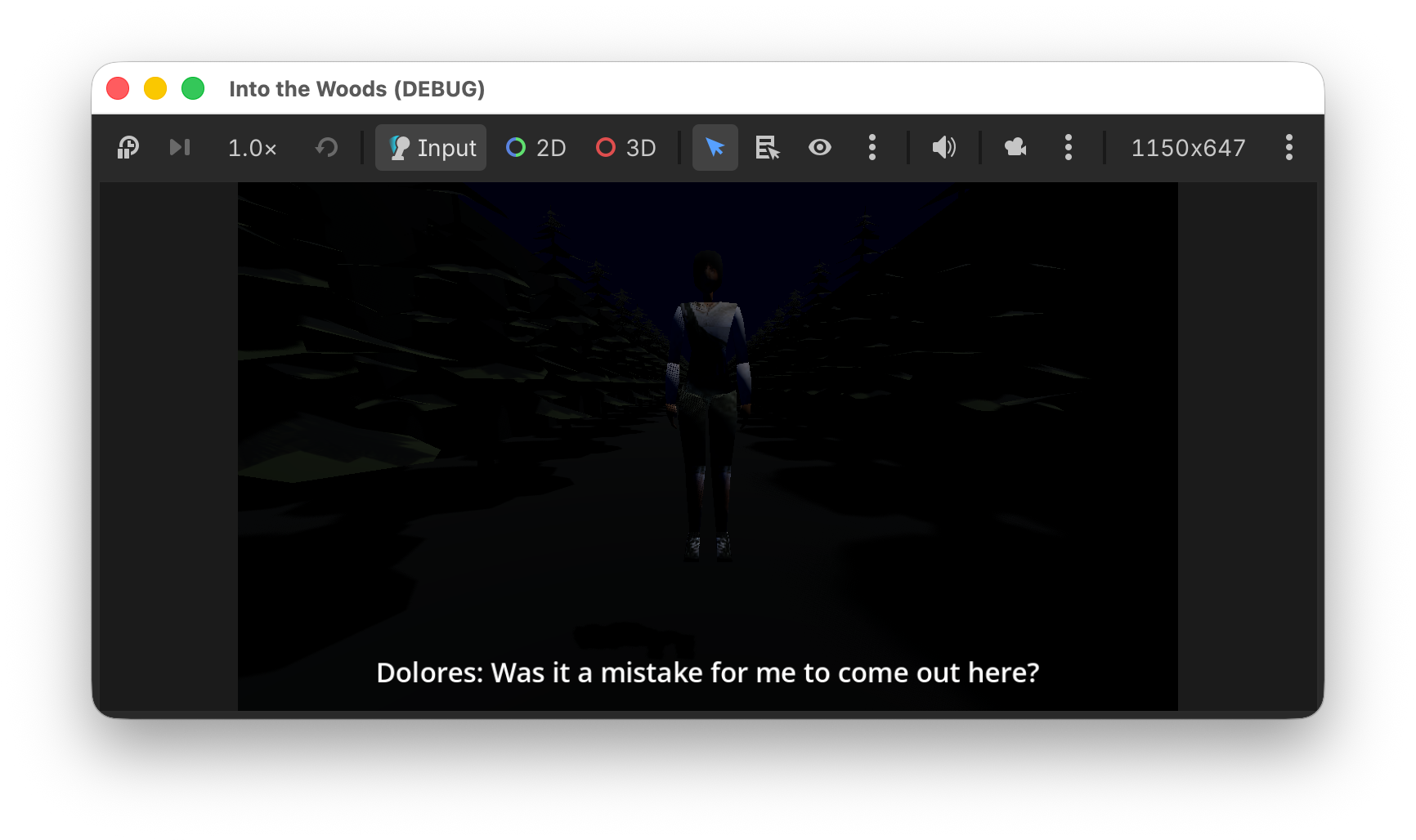Select the 3D node selection mode
1416x840 pixels.
pyautogui.click(x=626, y=148)
